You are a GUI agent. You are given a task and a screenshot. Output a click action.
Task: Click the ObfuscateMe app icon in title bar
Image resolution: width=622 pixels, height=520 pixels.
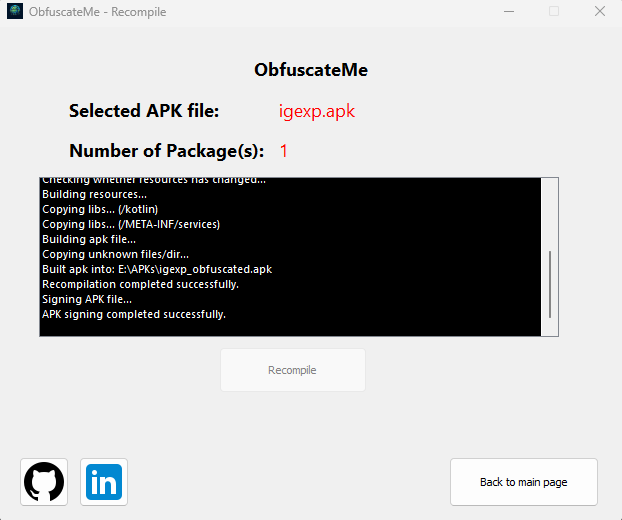(14, 12)
